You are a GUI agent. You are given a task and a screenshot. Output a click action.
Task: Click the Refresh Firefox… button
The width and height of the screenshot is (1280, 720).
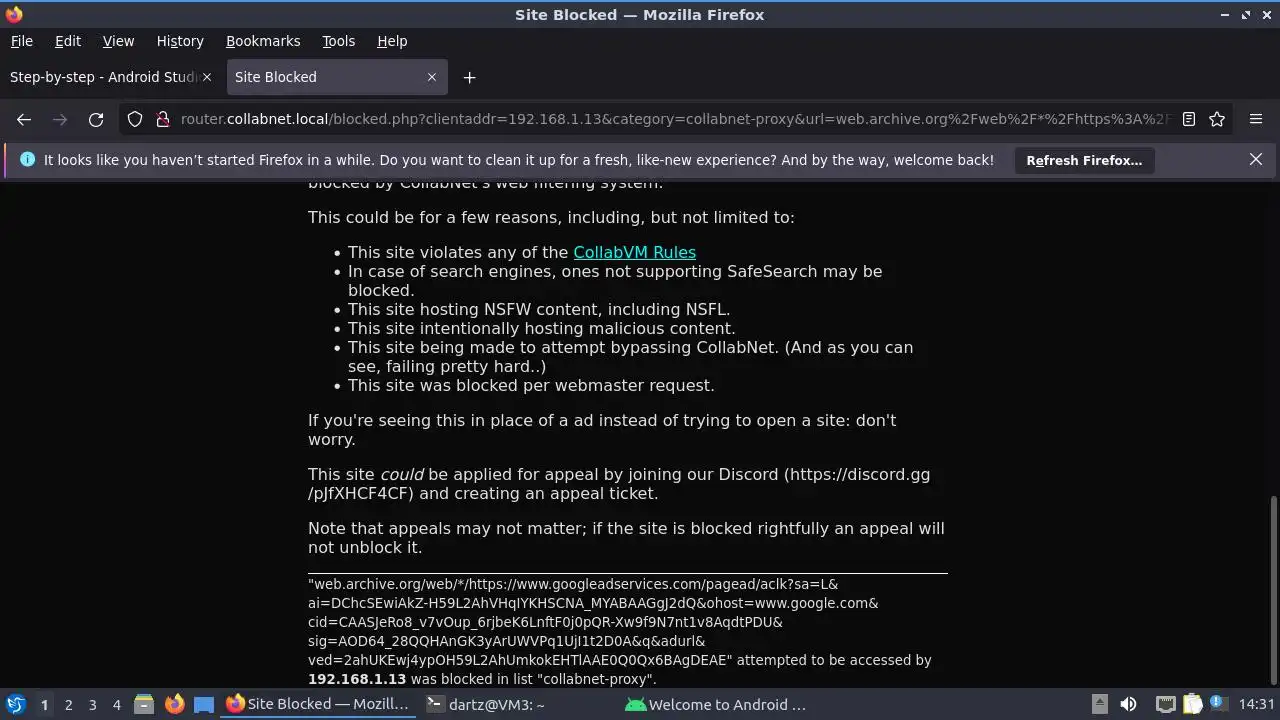click(x=1084, y=160)
